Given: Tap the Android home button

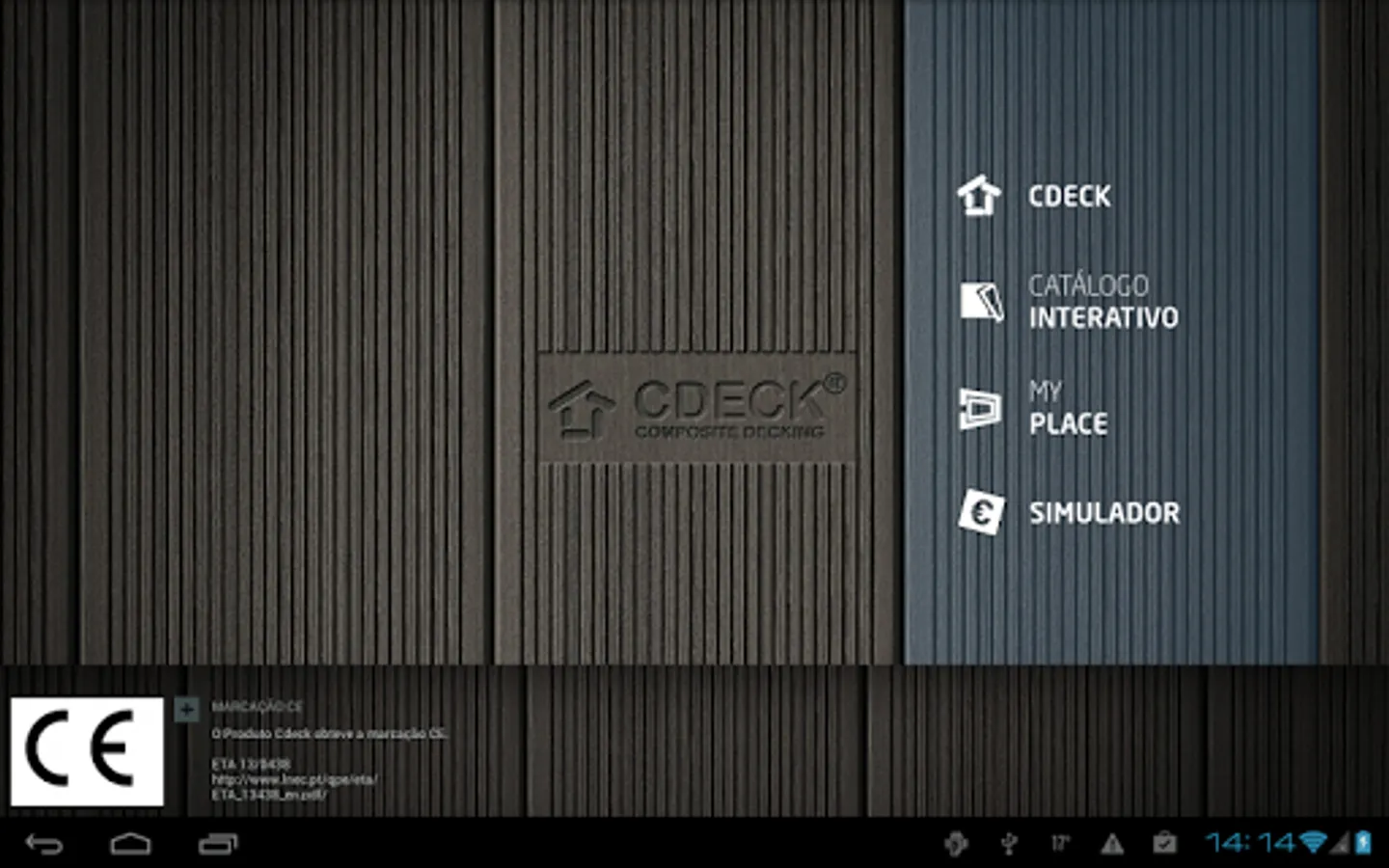Looking at the screenshot, I should click(130, 845).
